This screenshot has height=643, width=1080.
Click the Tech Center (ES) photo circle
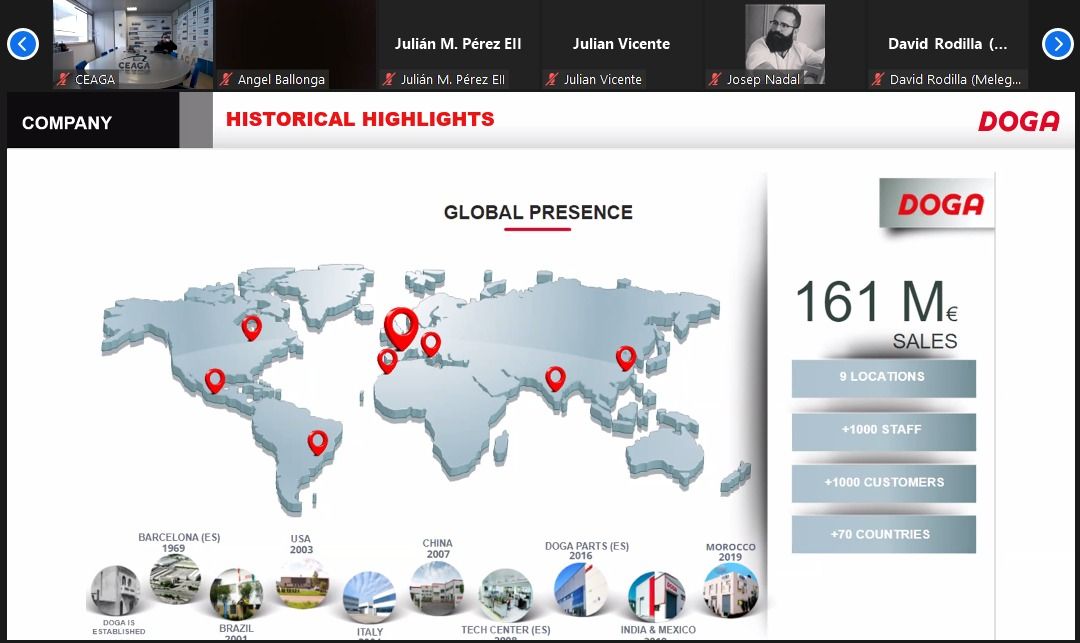coord(506,595)
